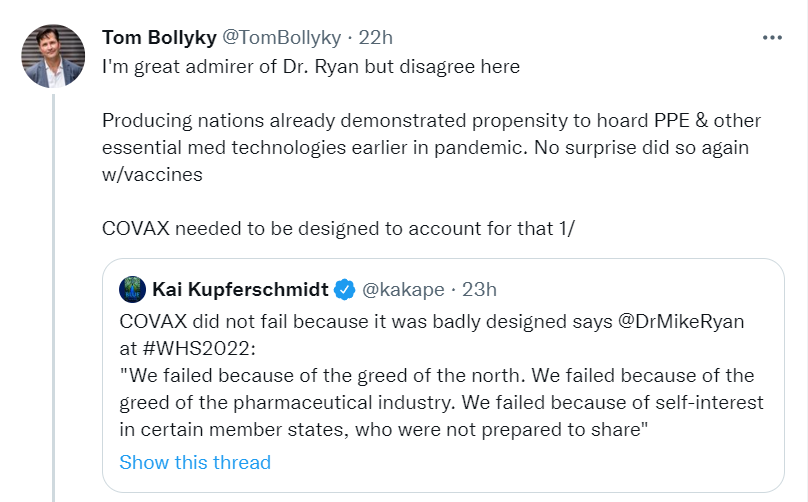Click the Kai Kupferschmidt display name
Image resolution: width=808 pixels, height=502 pixels.
[241, 290]
